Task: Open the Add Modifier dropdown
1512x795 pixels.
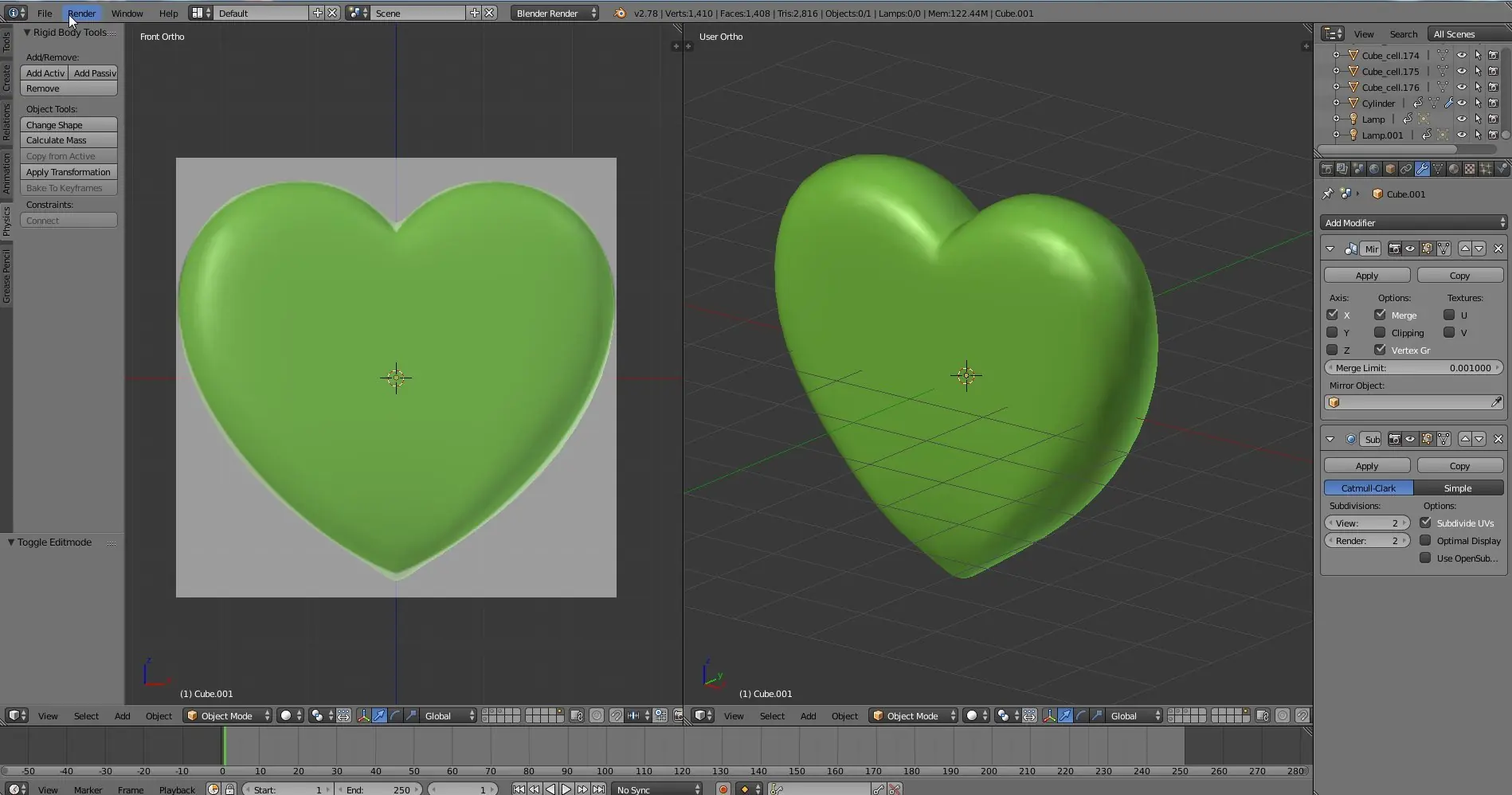Action: 1413,222
